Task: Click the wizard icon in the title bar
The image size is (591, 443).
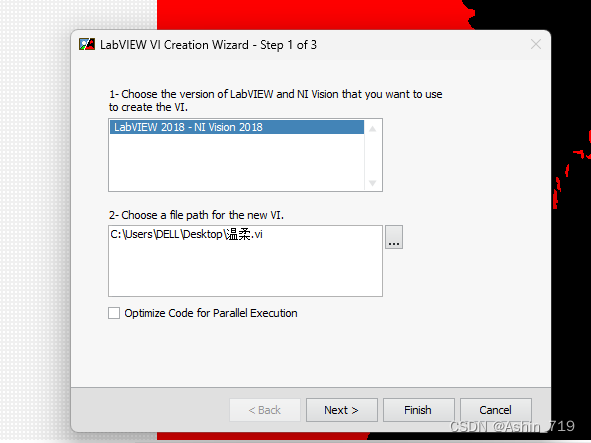Action: click(87, 44)
